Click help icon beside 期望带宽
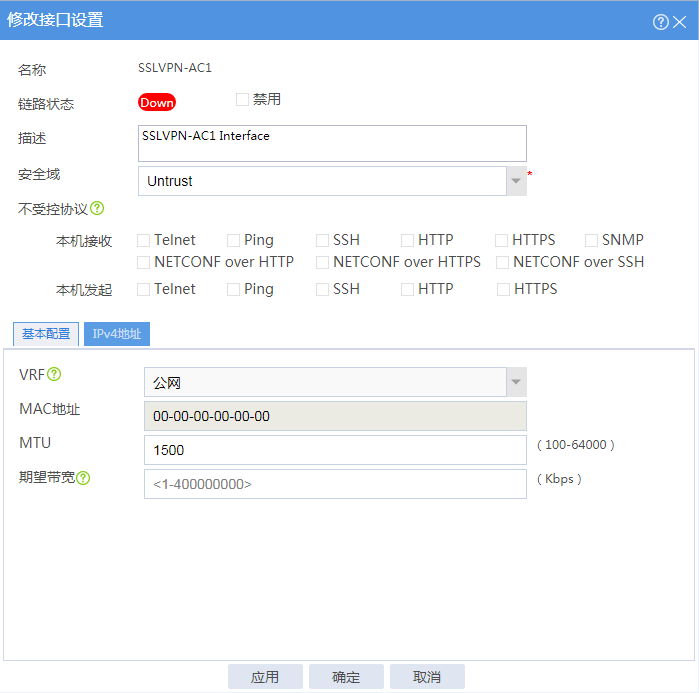The image size is (699, 693). point(83,478)
